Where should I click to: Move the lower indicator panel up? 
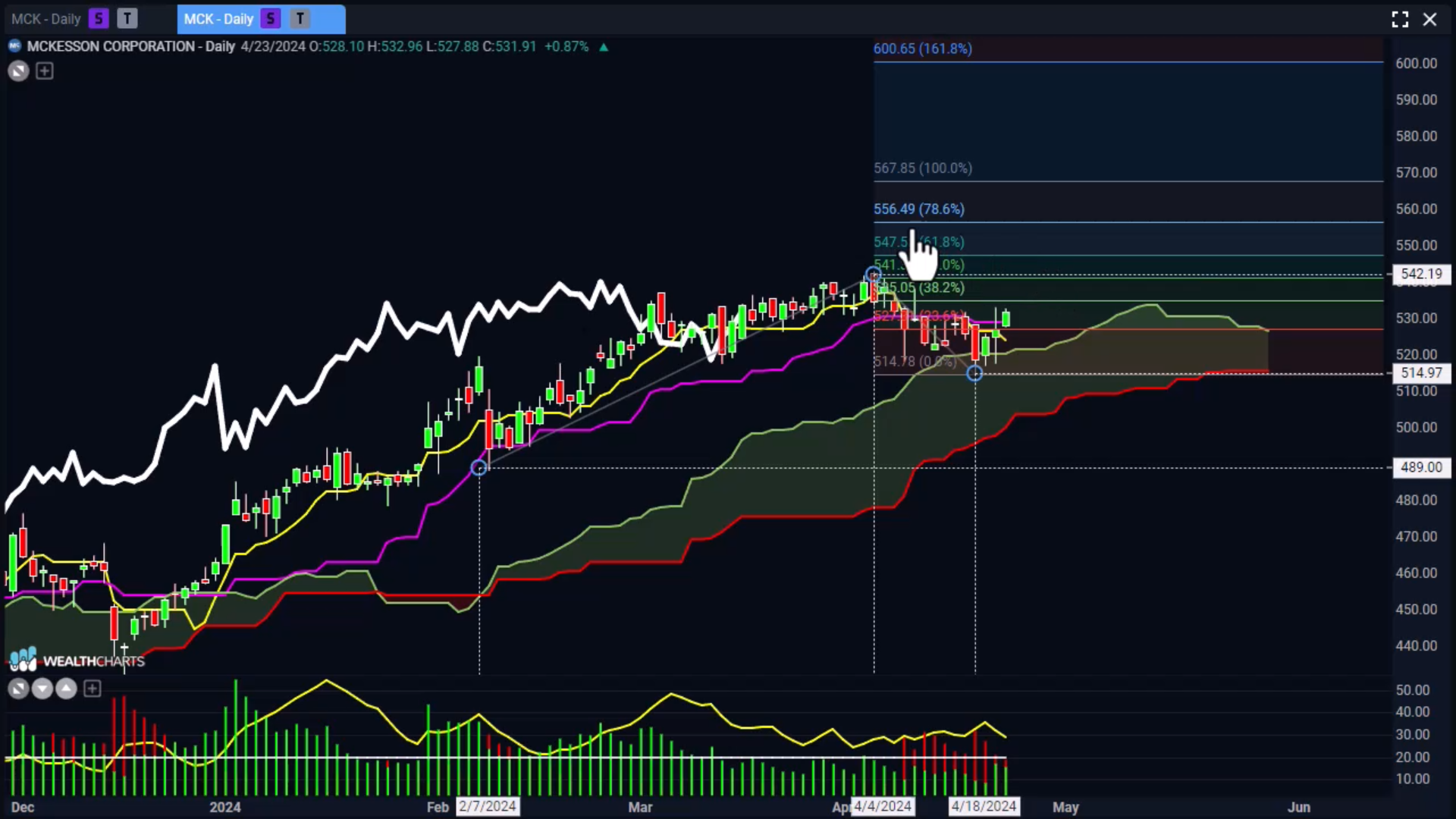pos(67,689)
